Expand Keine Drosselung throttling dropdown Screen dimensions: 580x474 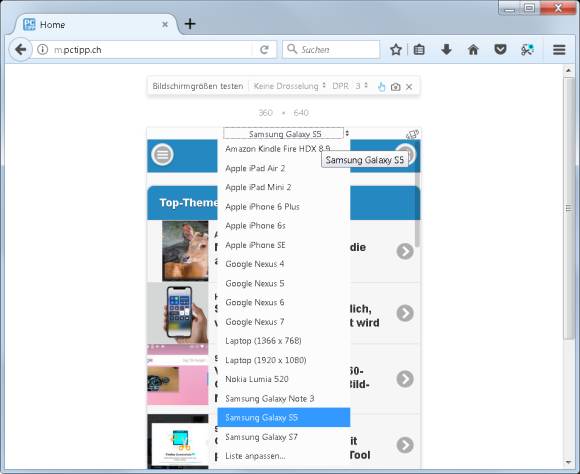tap(290, 86)
